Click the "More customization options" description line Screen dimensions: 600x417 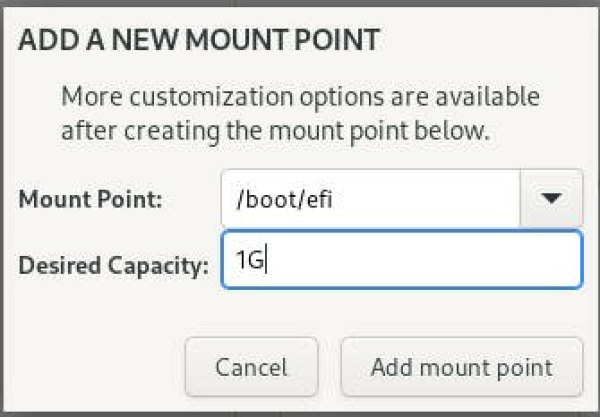click(x=300, y=98)
